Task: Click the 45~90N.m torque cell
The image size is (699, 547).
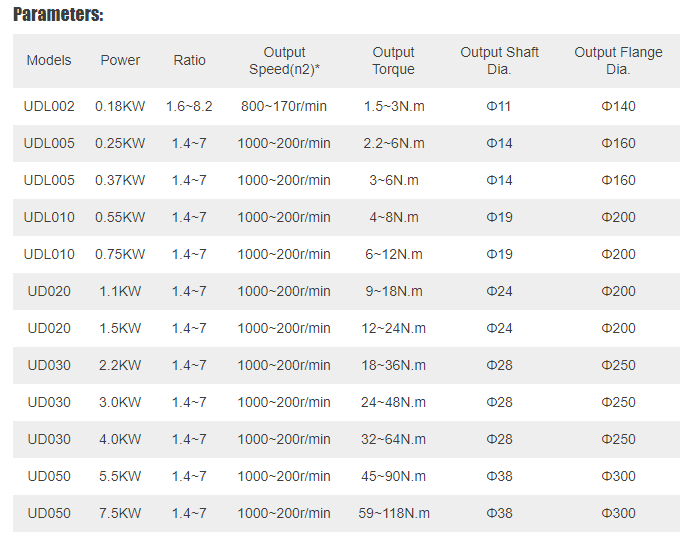Action: tap(394, 477)
